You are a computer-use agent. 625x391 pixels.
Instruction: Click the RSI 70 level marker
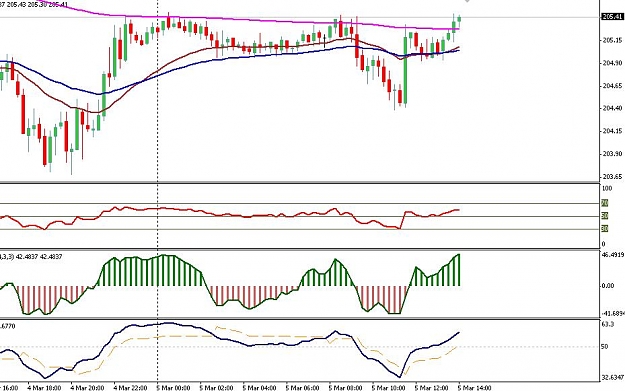point(605,203)
